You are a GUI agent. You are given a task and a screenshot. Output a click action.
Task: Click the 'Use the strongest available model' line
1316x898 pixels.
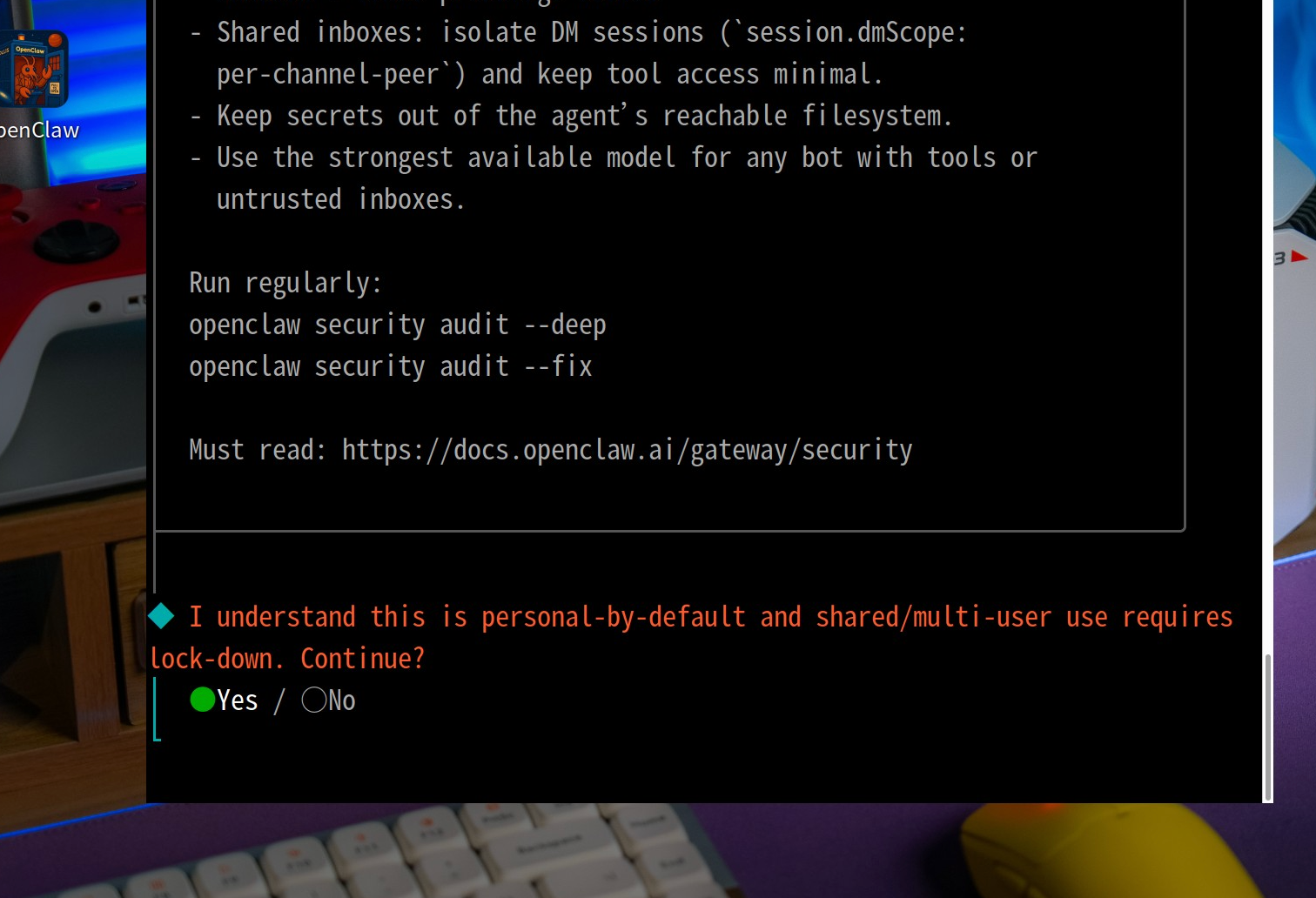coord(613,157)
